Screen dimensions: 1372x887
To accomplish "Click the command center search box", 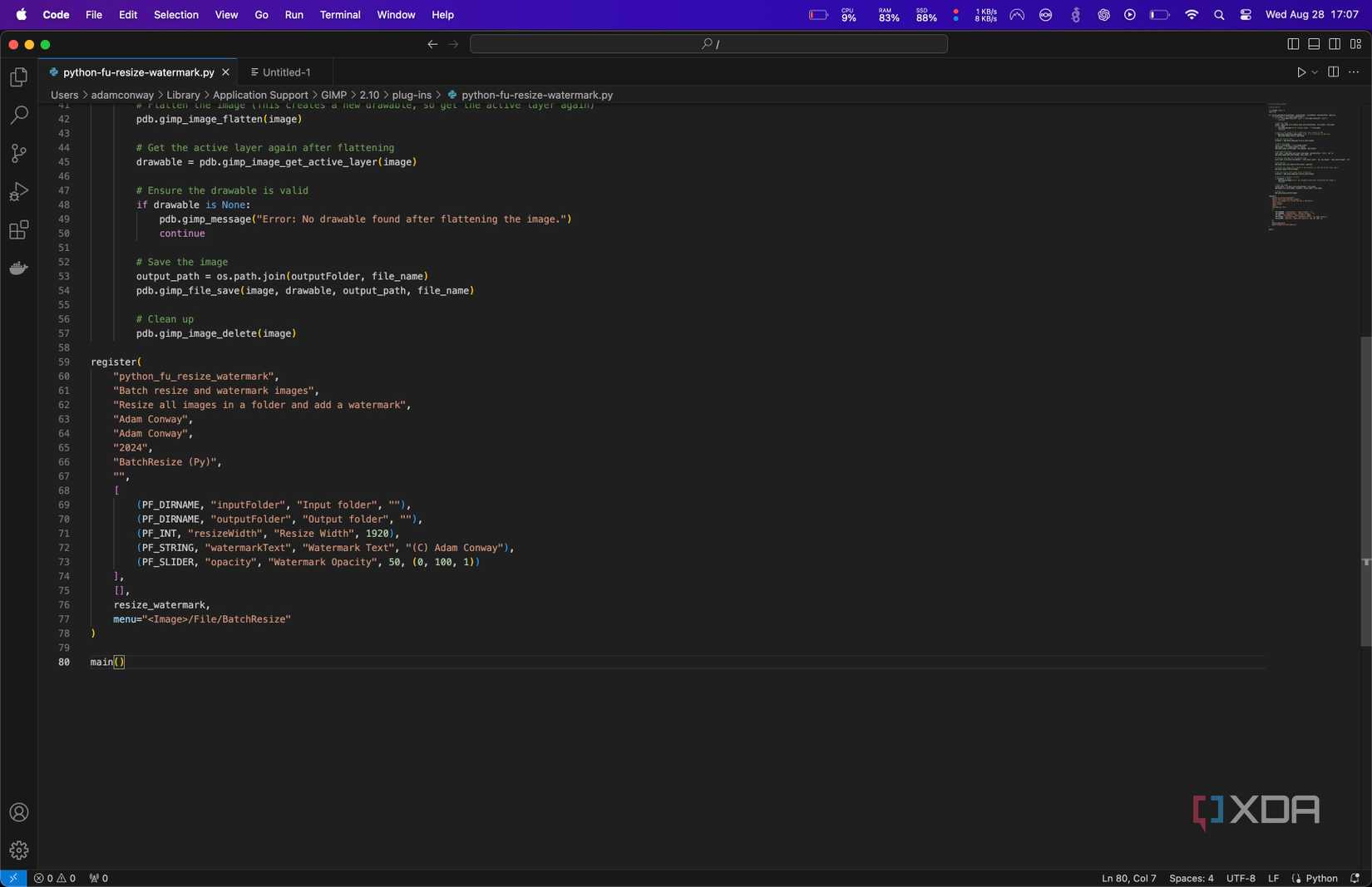I will 708,43.
